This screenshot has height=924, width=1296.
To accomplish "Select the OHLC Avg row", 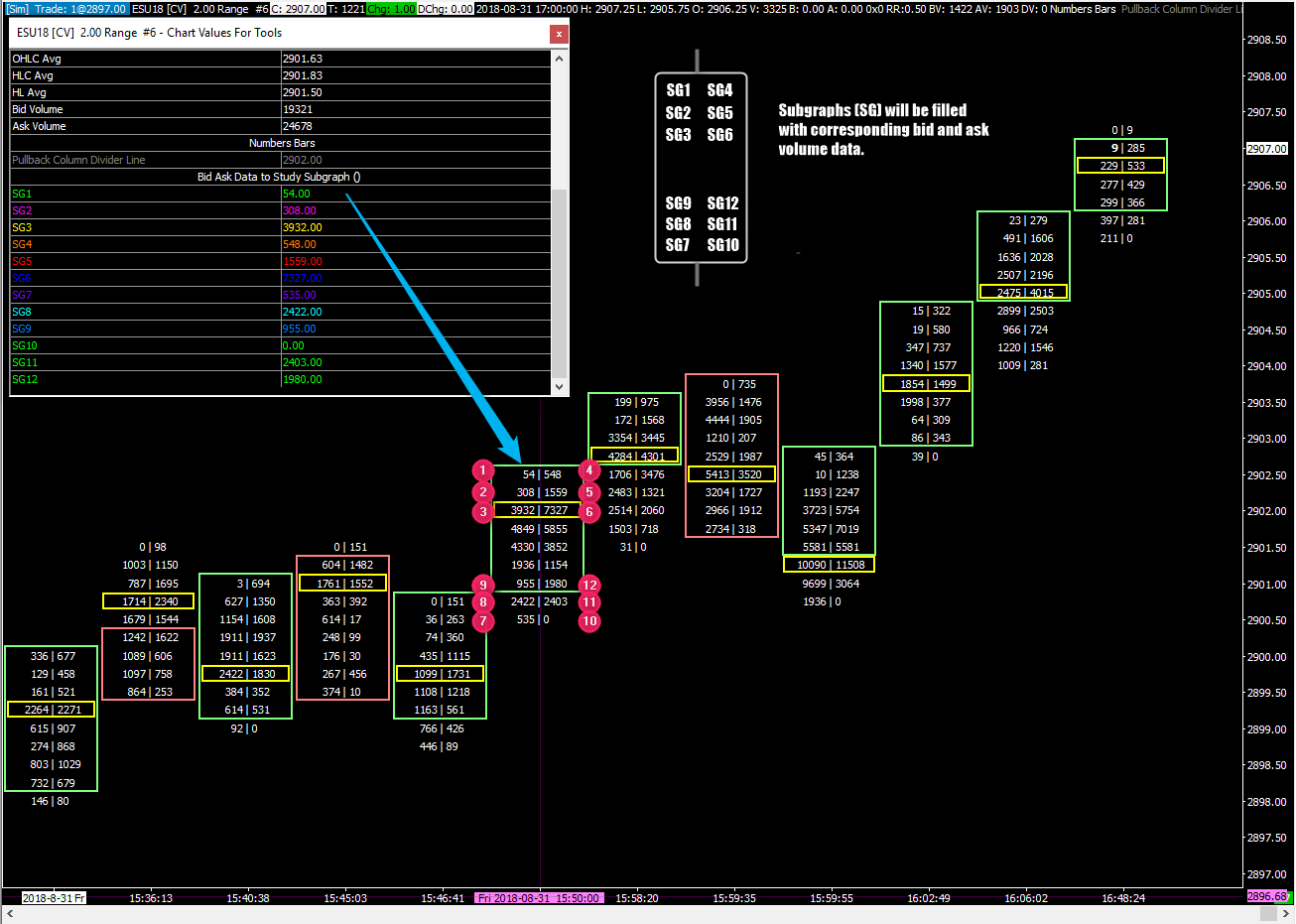I will (x=281, y=59).
